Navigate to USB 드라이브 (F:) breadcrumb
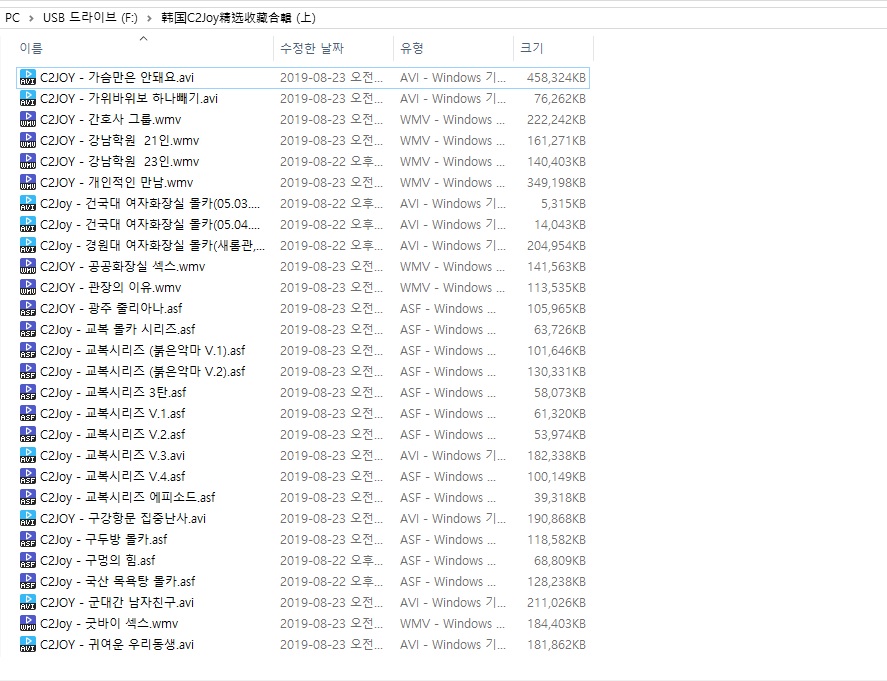 [90, 18]
